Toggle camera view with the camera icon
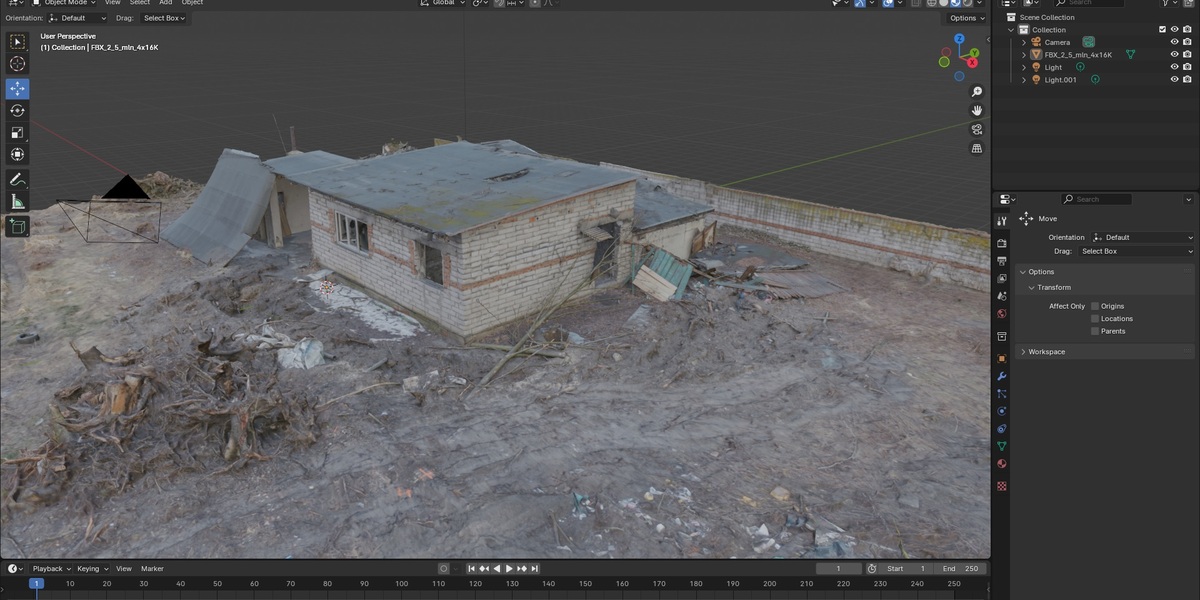Screen dimensions: 1200x600 [x=977, y=129]
